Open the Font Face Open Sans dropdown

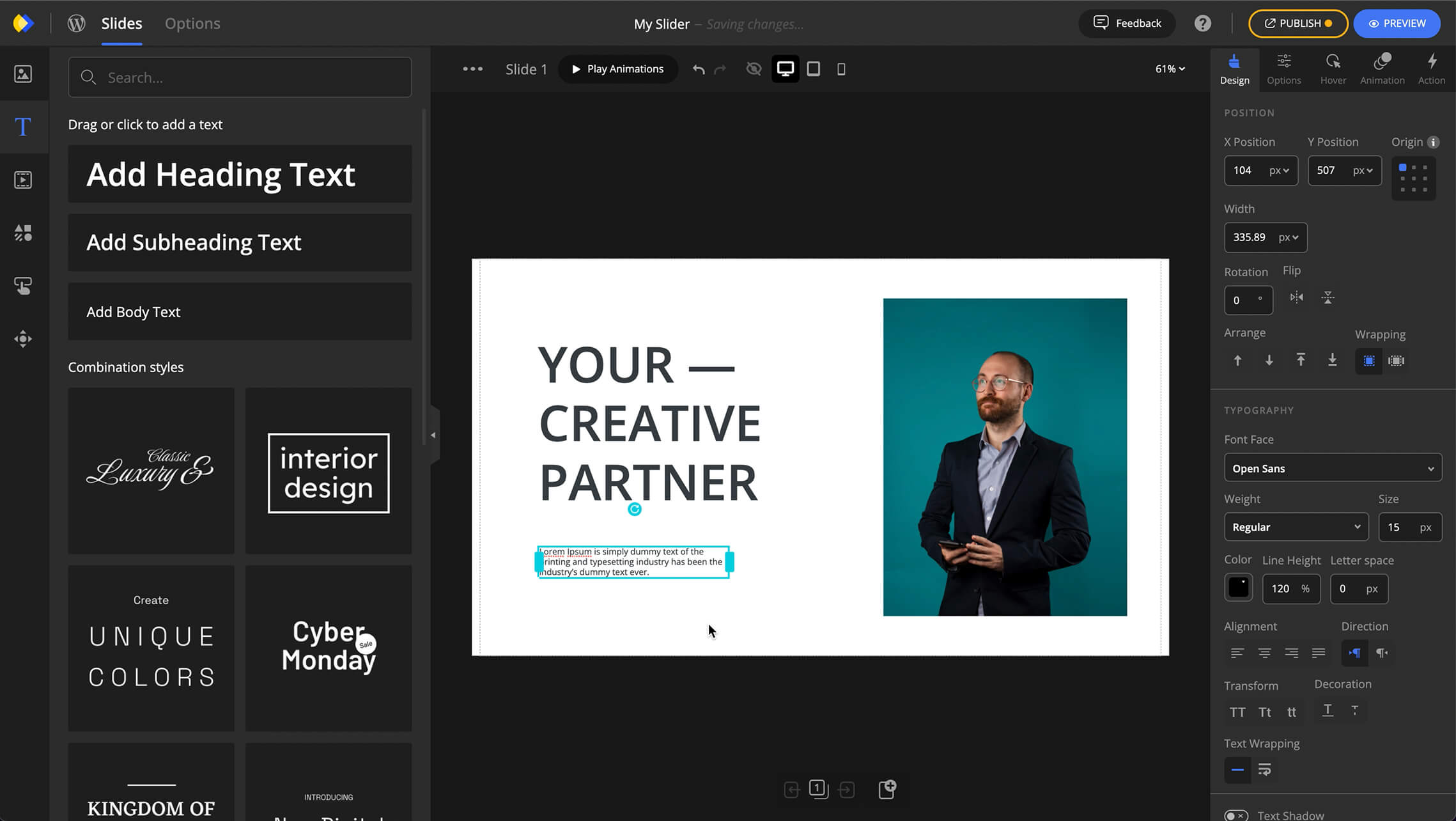pos(1333,469)
